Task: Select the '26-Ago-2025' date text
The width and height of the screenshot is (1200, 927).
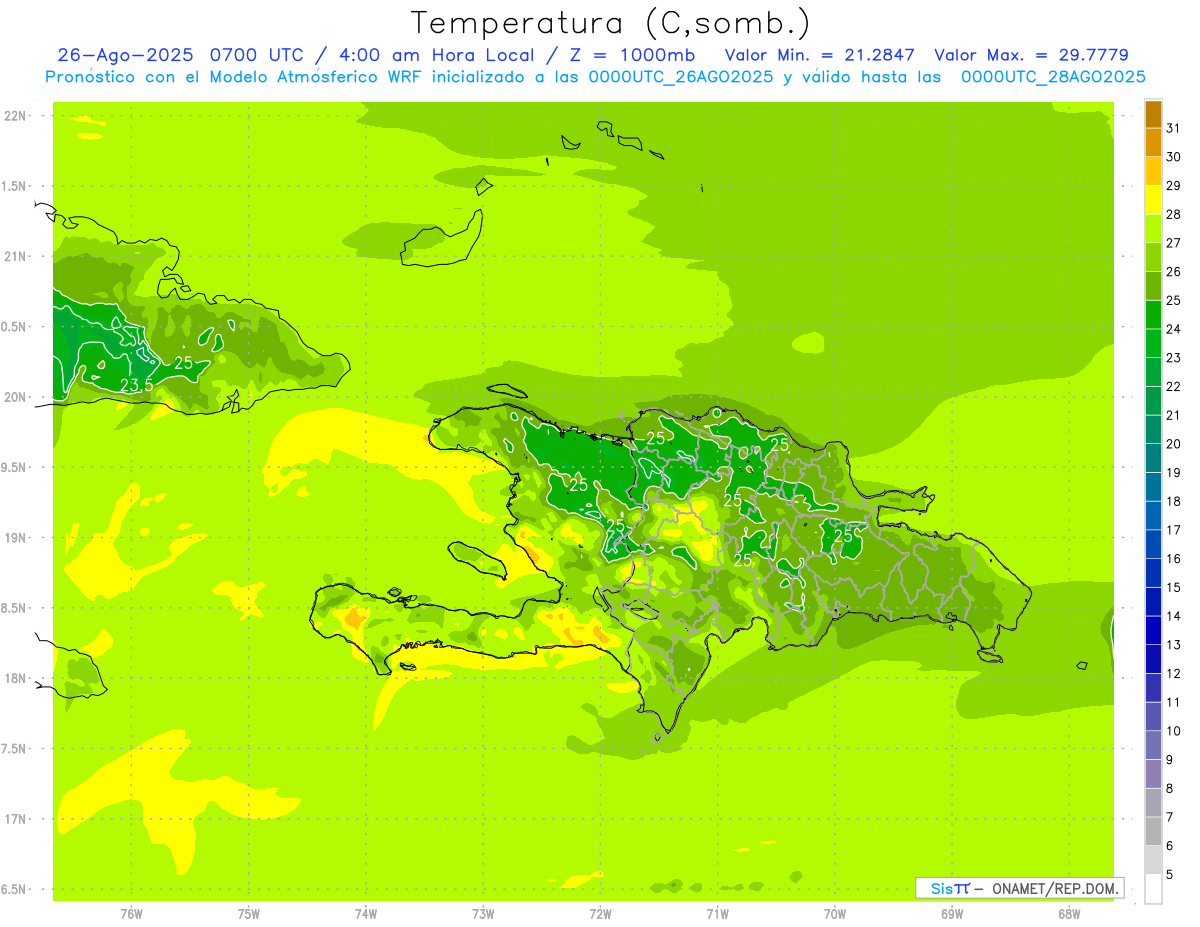Action: (x=127, y=55)
